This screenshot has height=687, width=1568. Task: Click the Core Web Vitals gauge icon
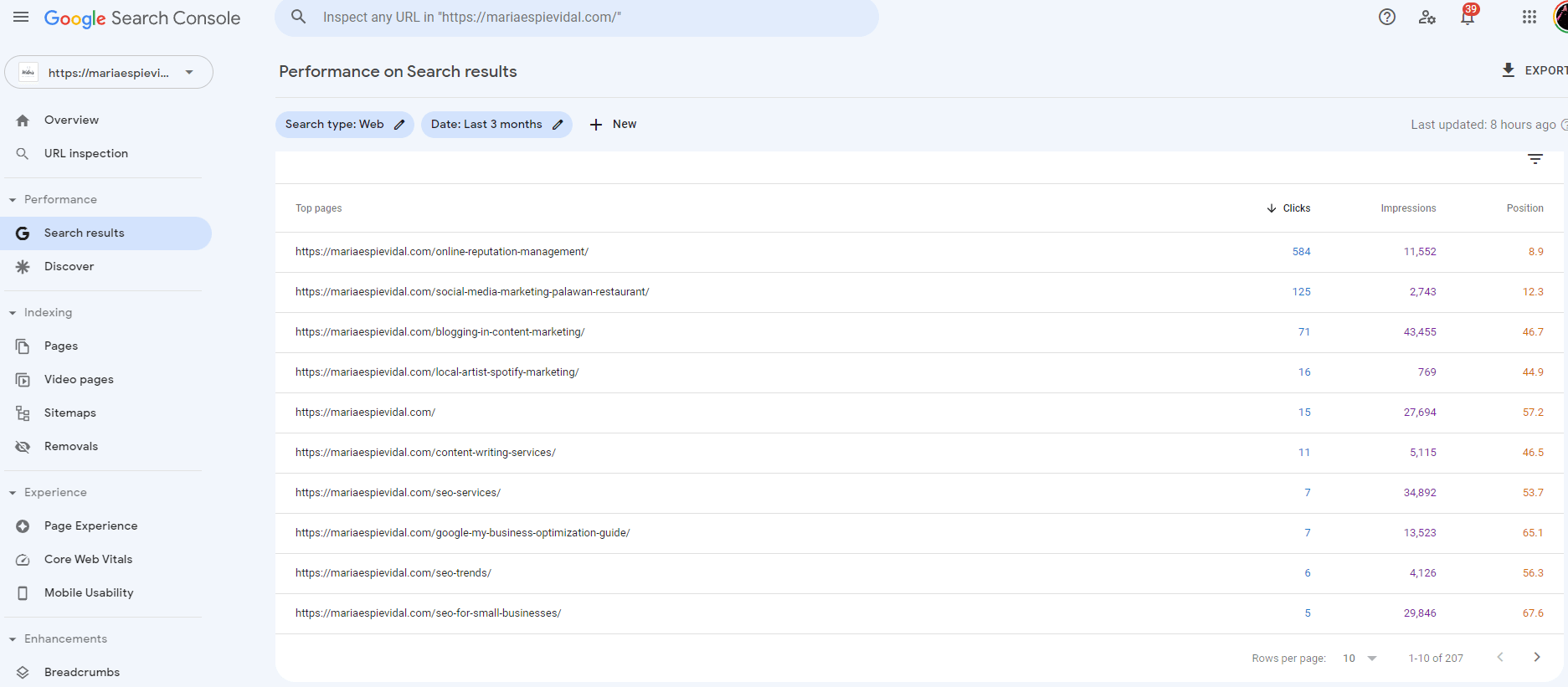[23, 560]
